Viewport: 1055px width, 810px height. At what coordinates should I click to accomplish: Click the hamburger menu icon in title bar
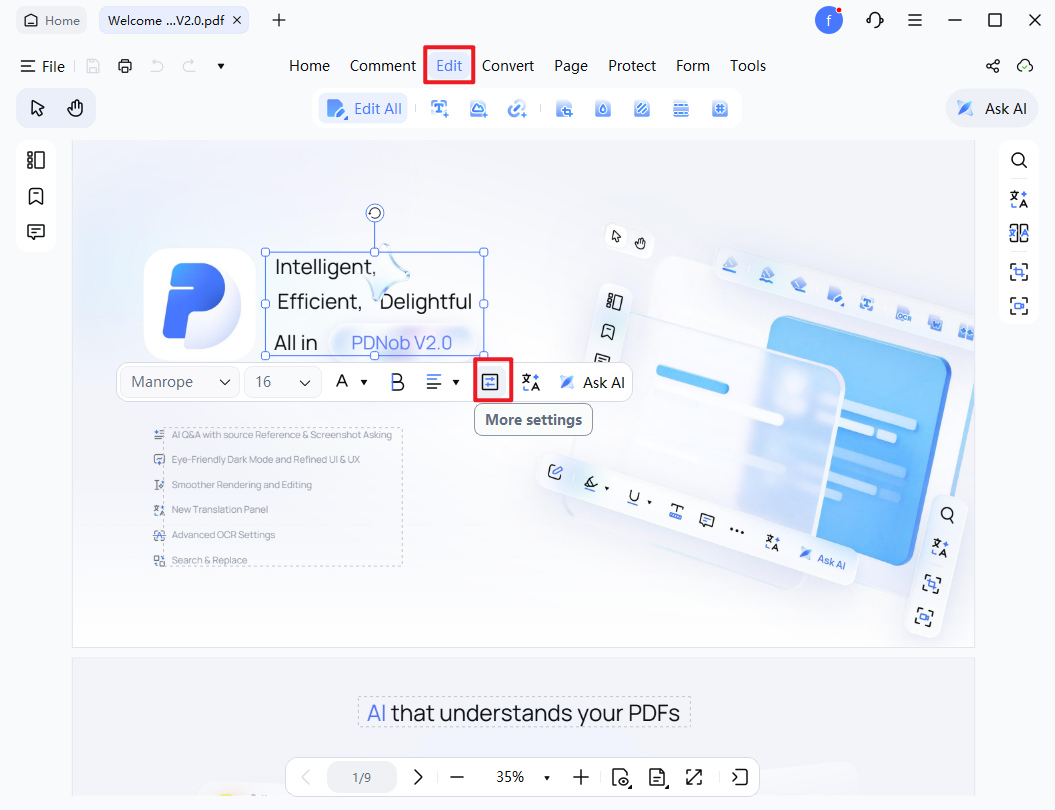tap(914, 20)
